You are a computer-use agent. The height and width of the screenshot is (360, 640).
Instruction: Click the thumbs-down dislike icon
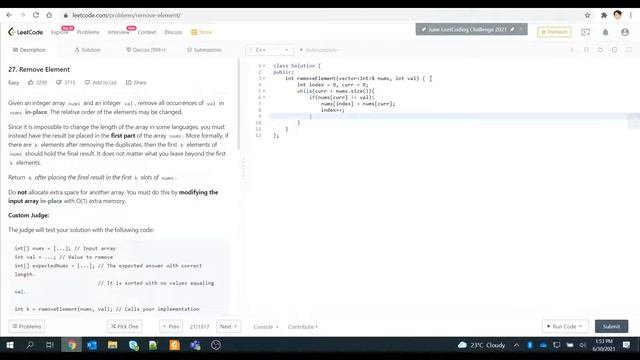point(59,82)
